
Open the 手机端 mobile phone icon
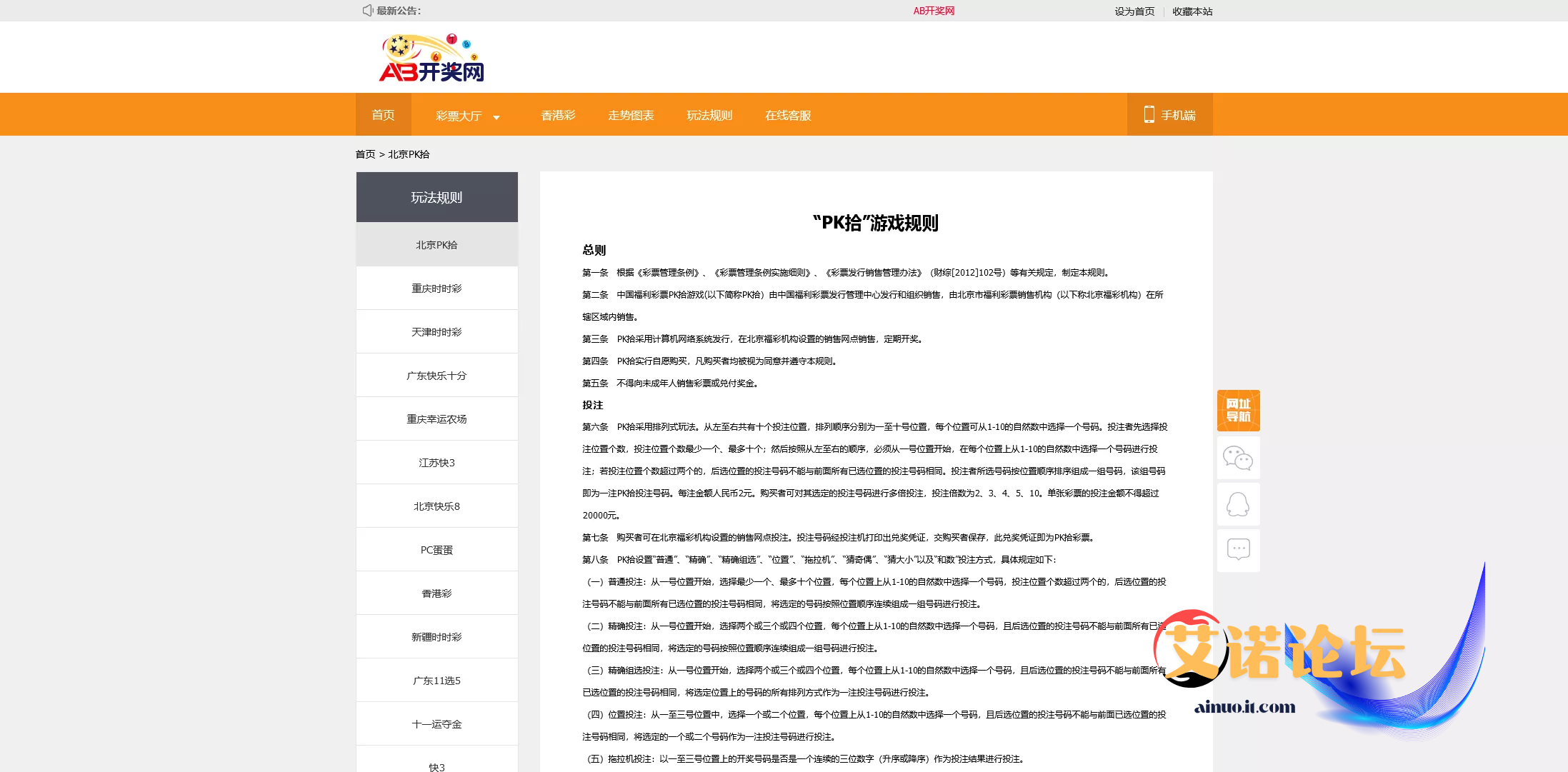click(x=1149, y=114)
